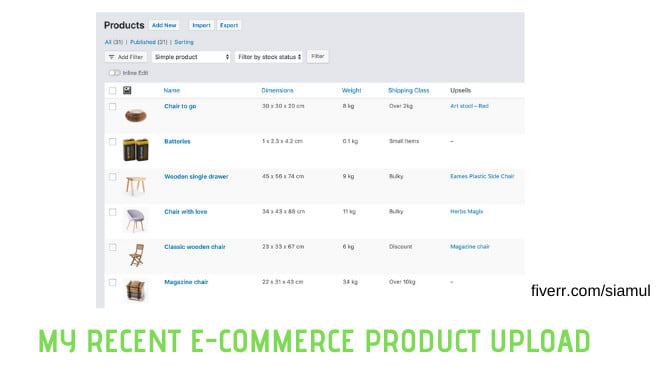Sort by the Dimensions column header

pyautogui.click(x=277, y=91)
